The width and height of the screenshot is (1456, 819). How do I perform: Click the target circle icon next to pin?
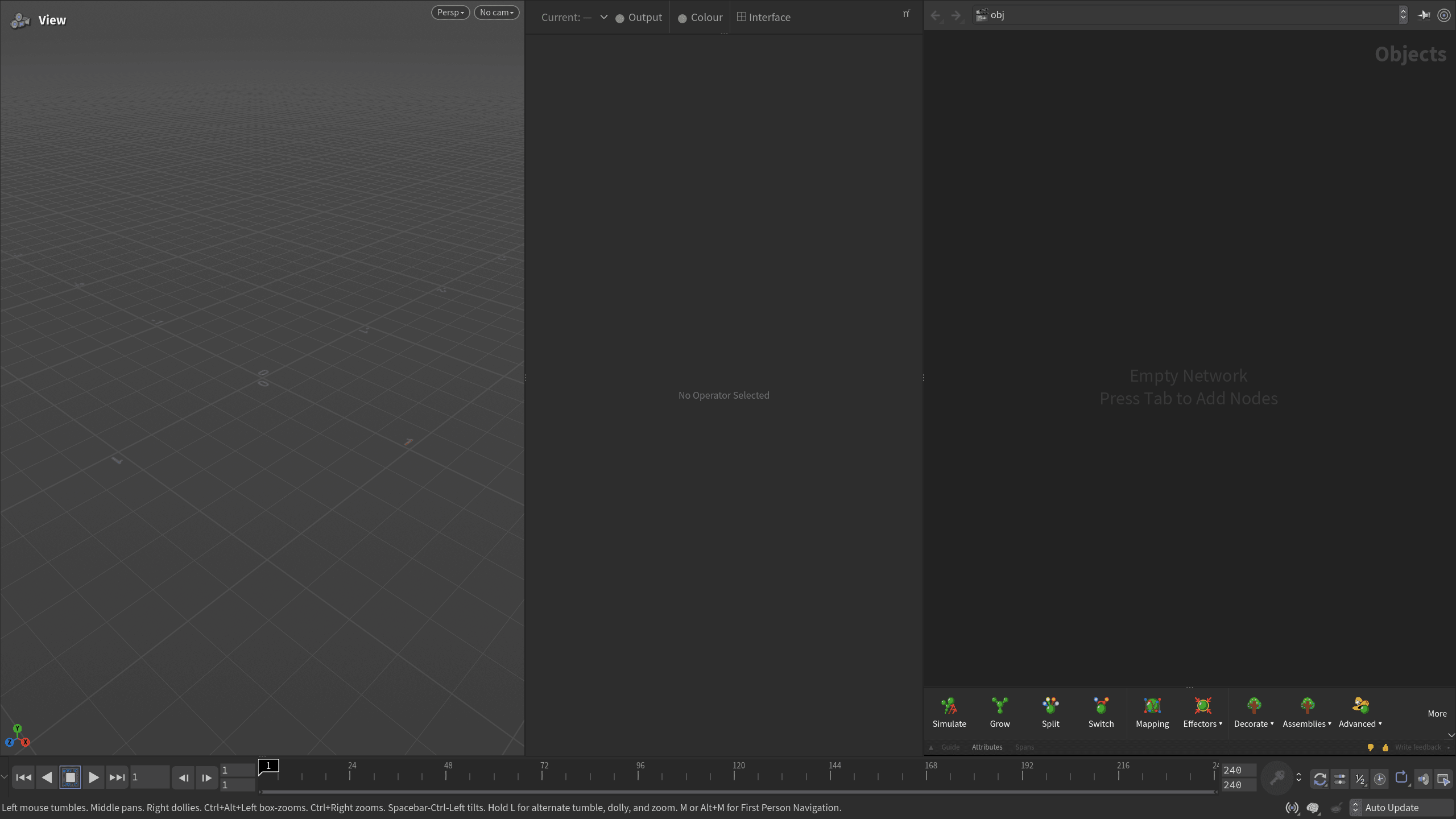(x=1444, y=15)
